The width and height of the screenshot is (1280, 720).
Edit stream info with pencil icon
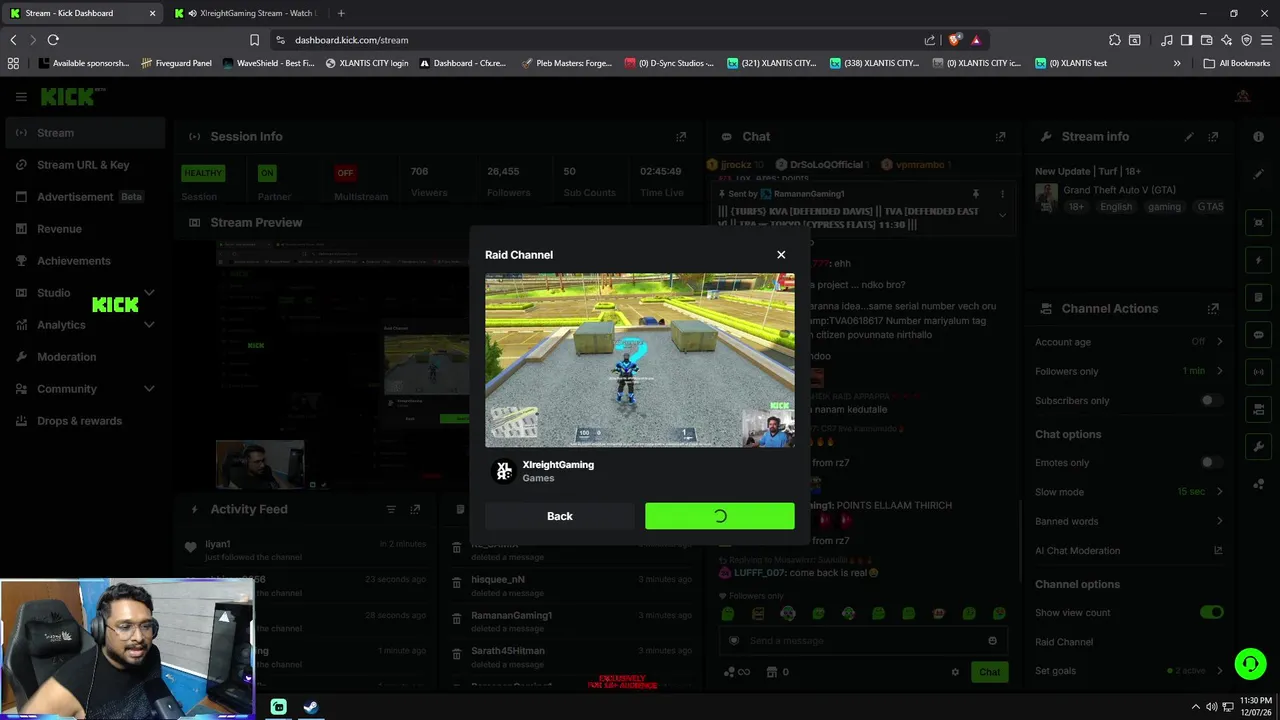tap(1189, 137)
